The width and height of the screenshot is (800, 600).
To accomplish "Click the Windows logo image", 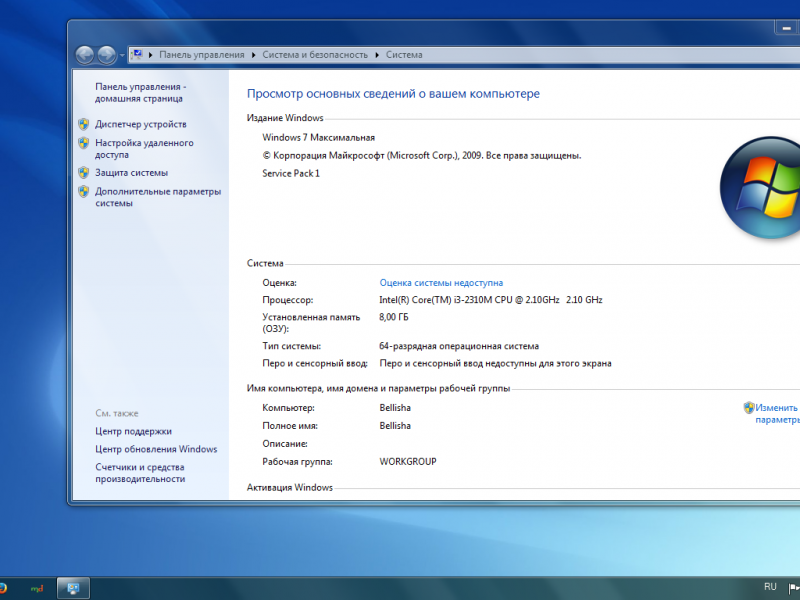I will click(x=760, y=187).
